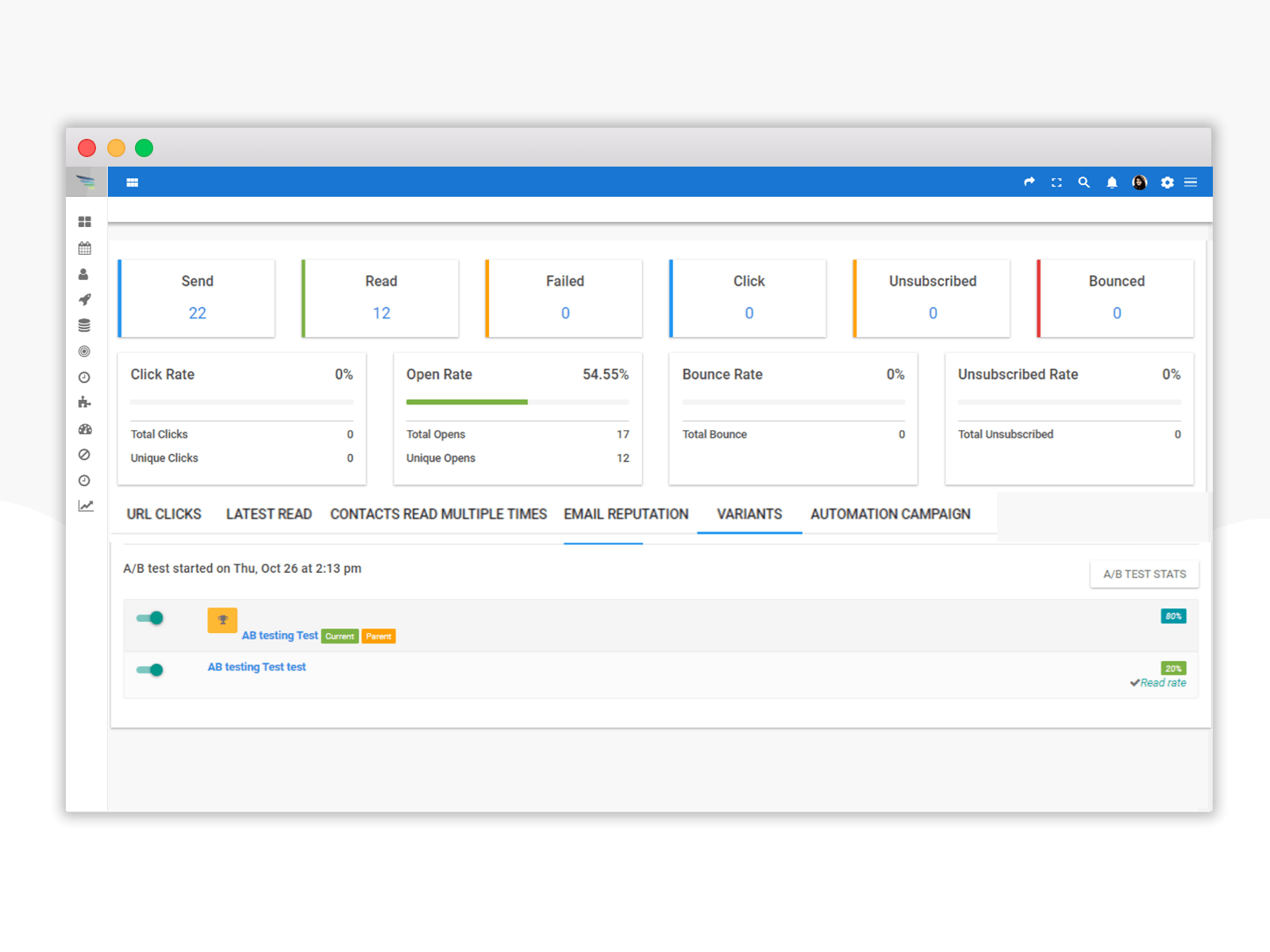Image resolution: width=1270 pixels, height=952 pixels.
Task: Click the A/B TEST STATS button
Action: [1145, 574]
